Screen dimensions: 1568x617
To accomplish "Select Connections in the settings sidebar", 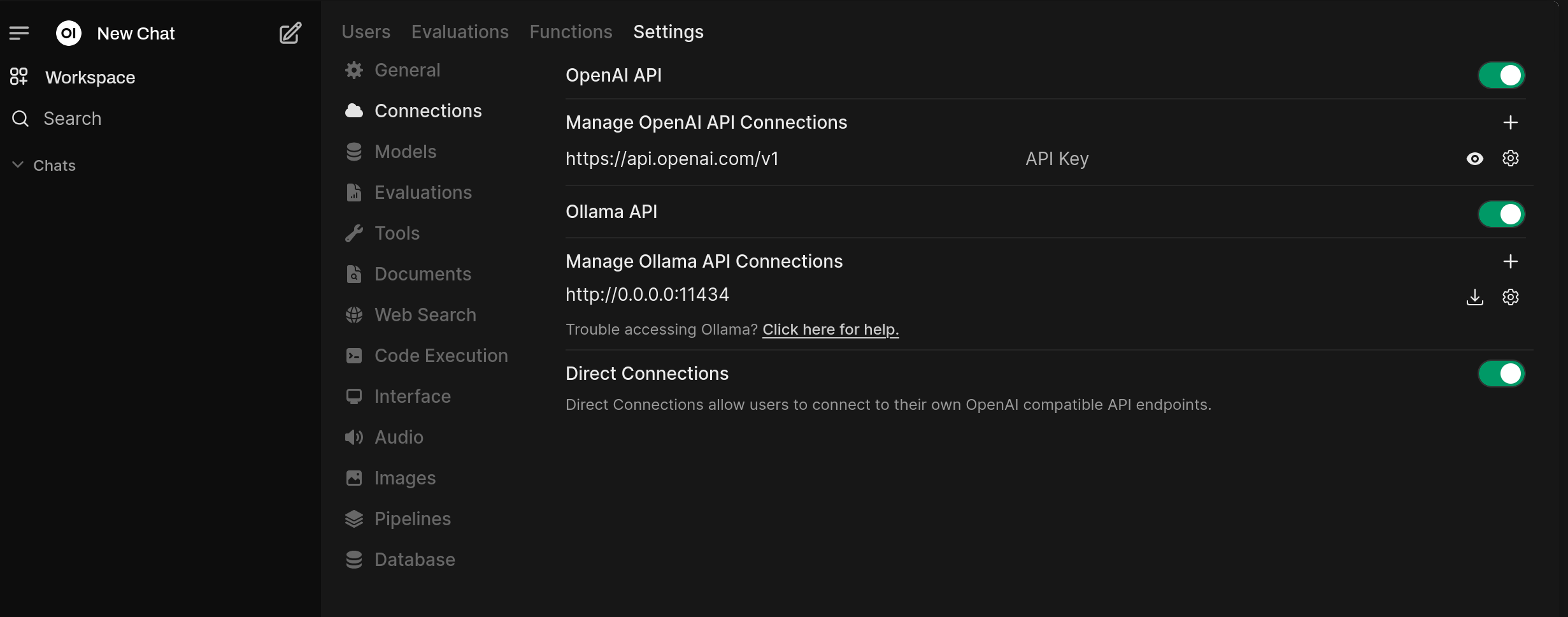I will 428,111.
